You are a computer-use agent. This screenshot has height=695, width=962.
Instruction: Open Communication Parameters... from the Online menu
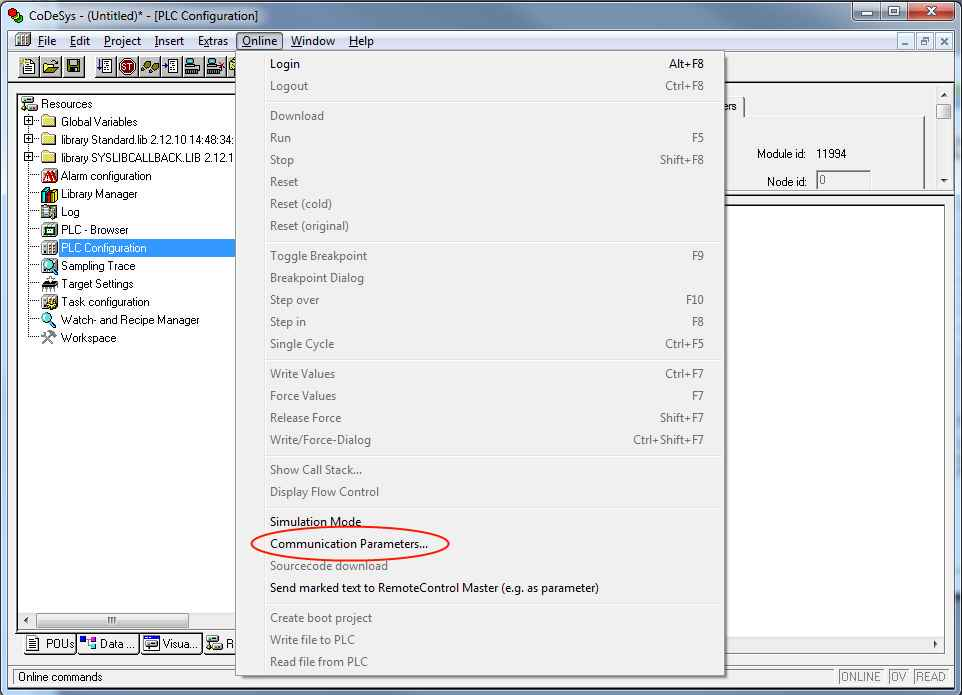(x=480, y=543)
